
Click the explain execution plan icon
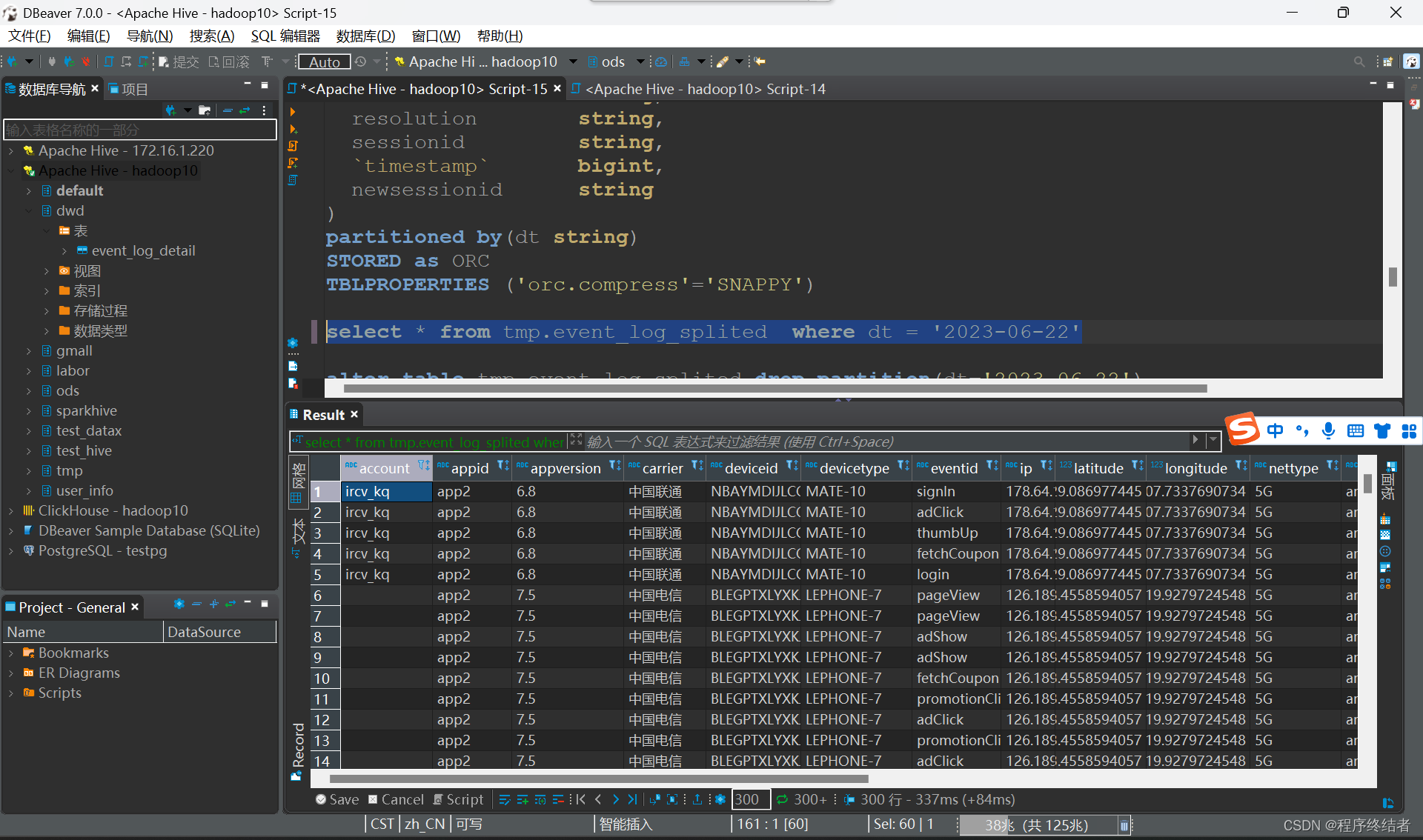click(293, 180)
